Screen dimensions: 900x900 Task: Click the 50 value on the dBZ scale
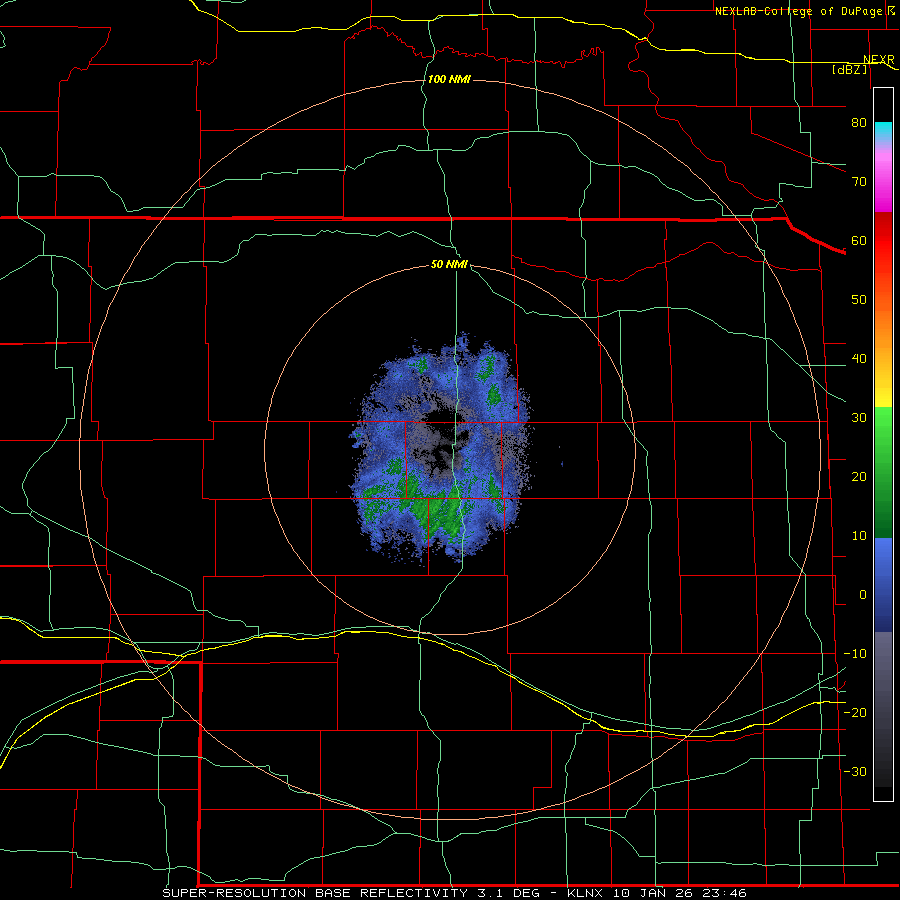coord(859,300)
